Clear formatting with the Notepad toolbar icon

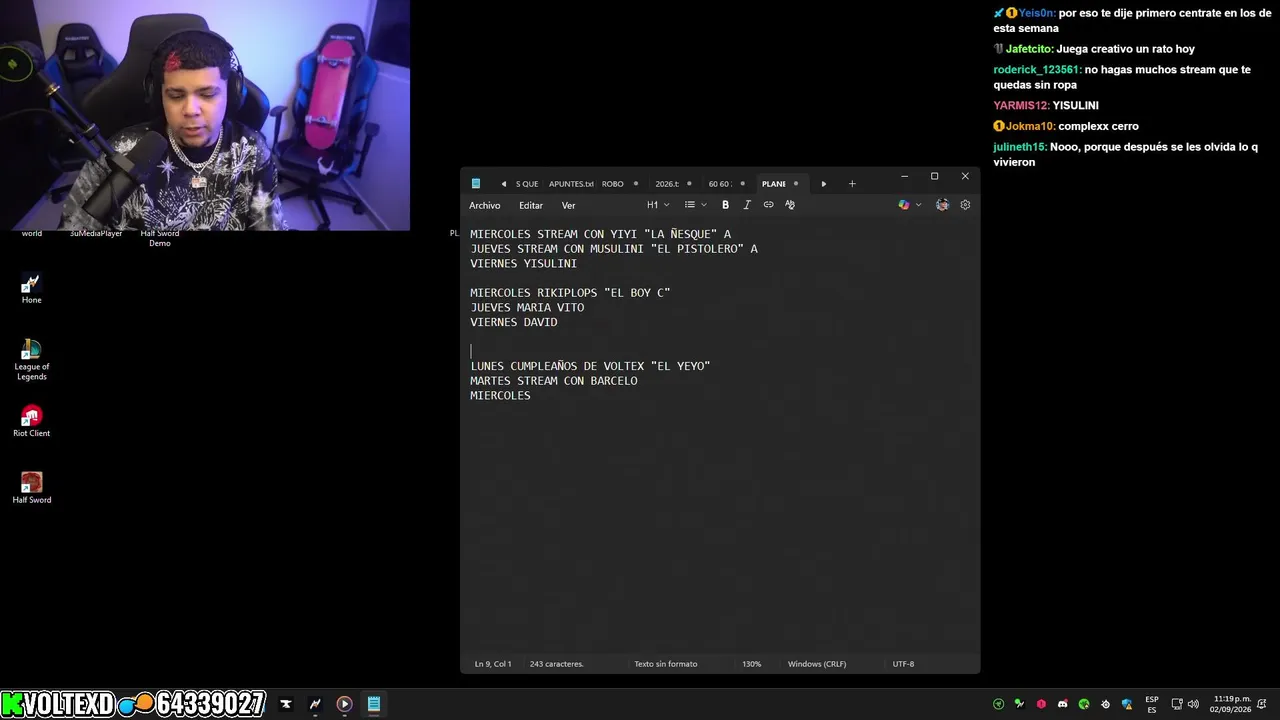(x=790, y=205)
